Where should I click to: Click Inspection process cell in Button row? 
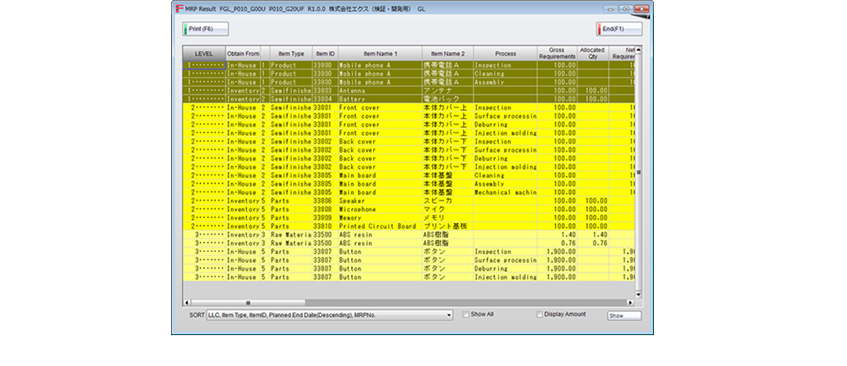pos(505,252)
